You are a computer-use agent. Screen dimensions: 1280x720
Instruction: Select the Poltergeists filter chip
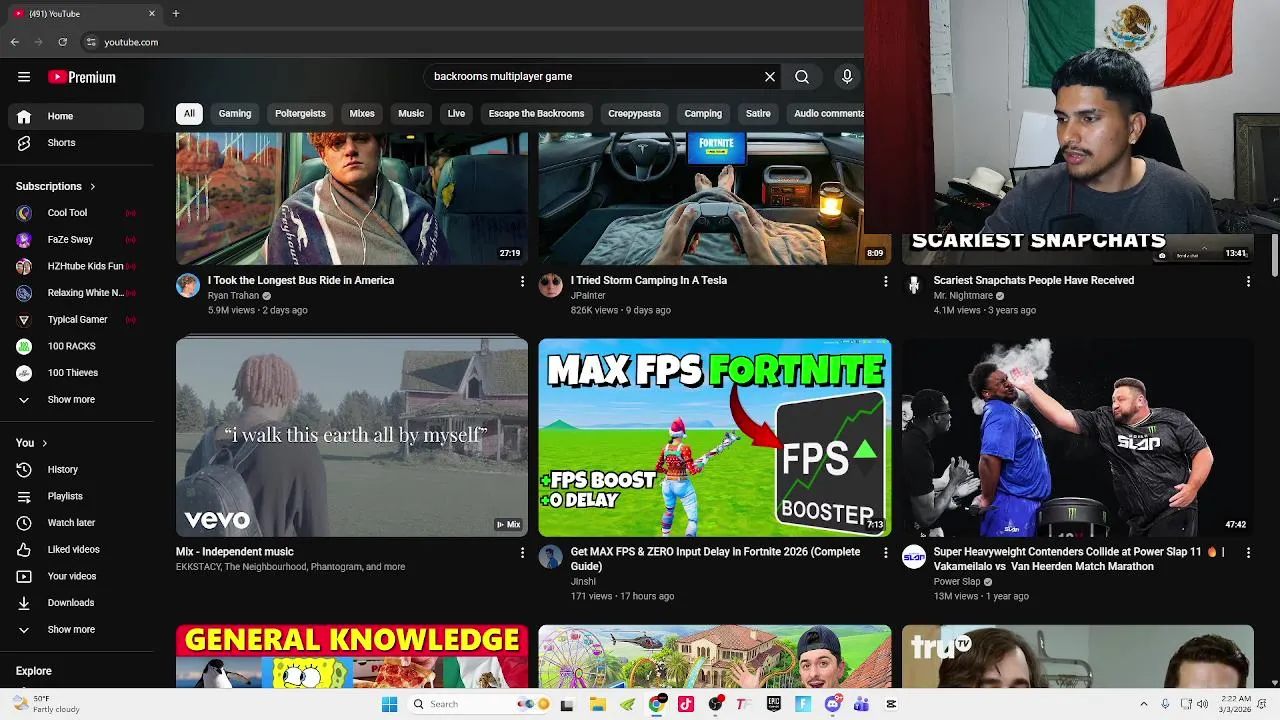[x=300, y=114]
